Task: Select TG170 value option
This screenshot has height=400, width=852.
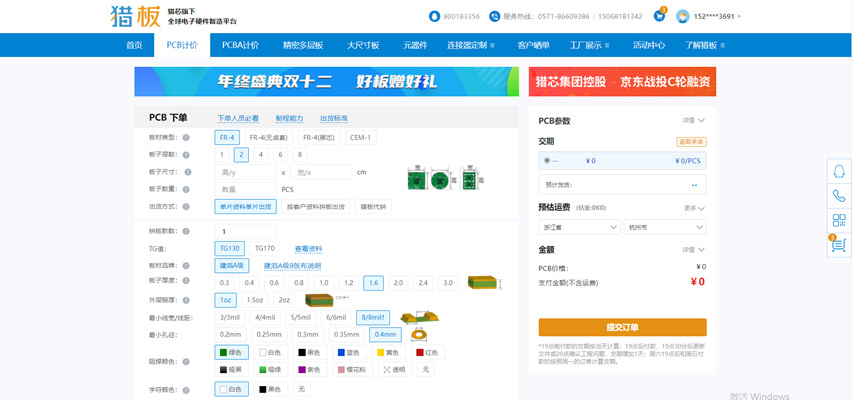Action: pyautogui.click(x=264, y=248)
